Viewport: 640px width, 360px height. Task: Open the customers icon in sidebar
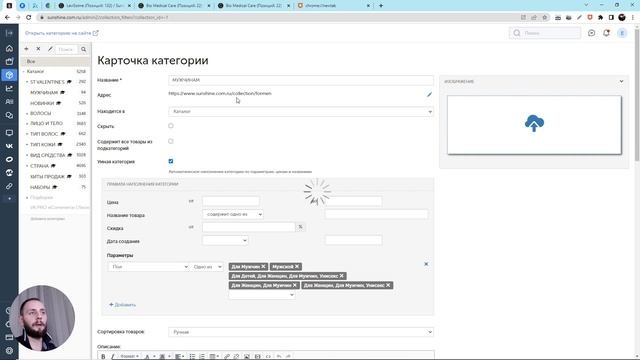point(9,102)
